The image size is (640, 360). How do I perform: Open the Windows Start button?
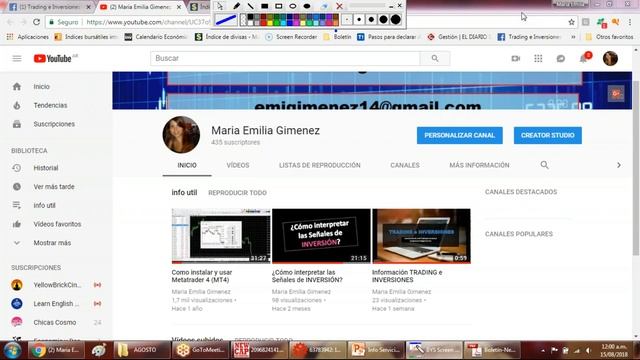12,350
